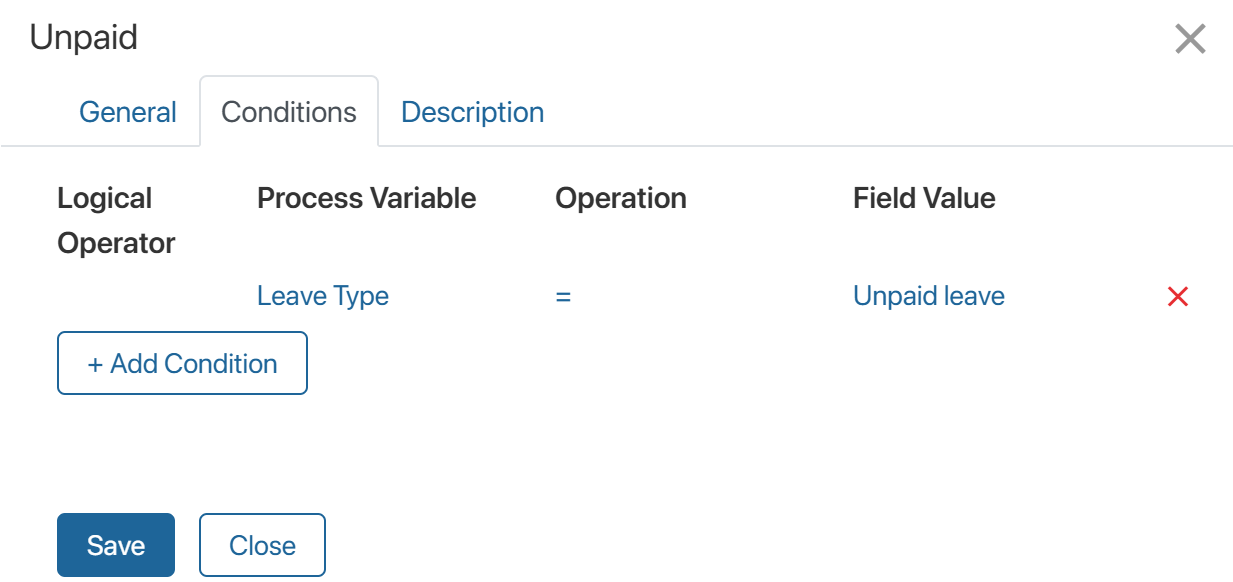
Task: Click the Process Variable column header
Action: pyautogui.click(x=366, y=198)
